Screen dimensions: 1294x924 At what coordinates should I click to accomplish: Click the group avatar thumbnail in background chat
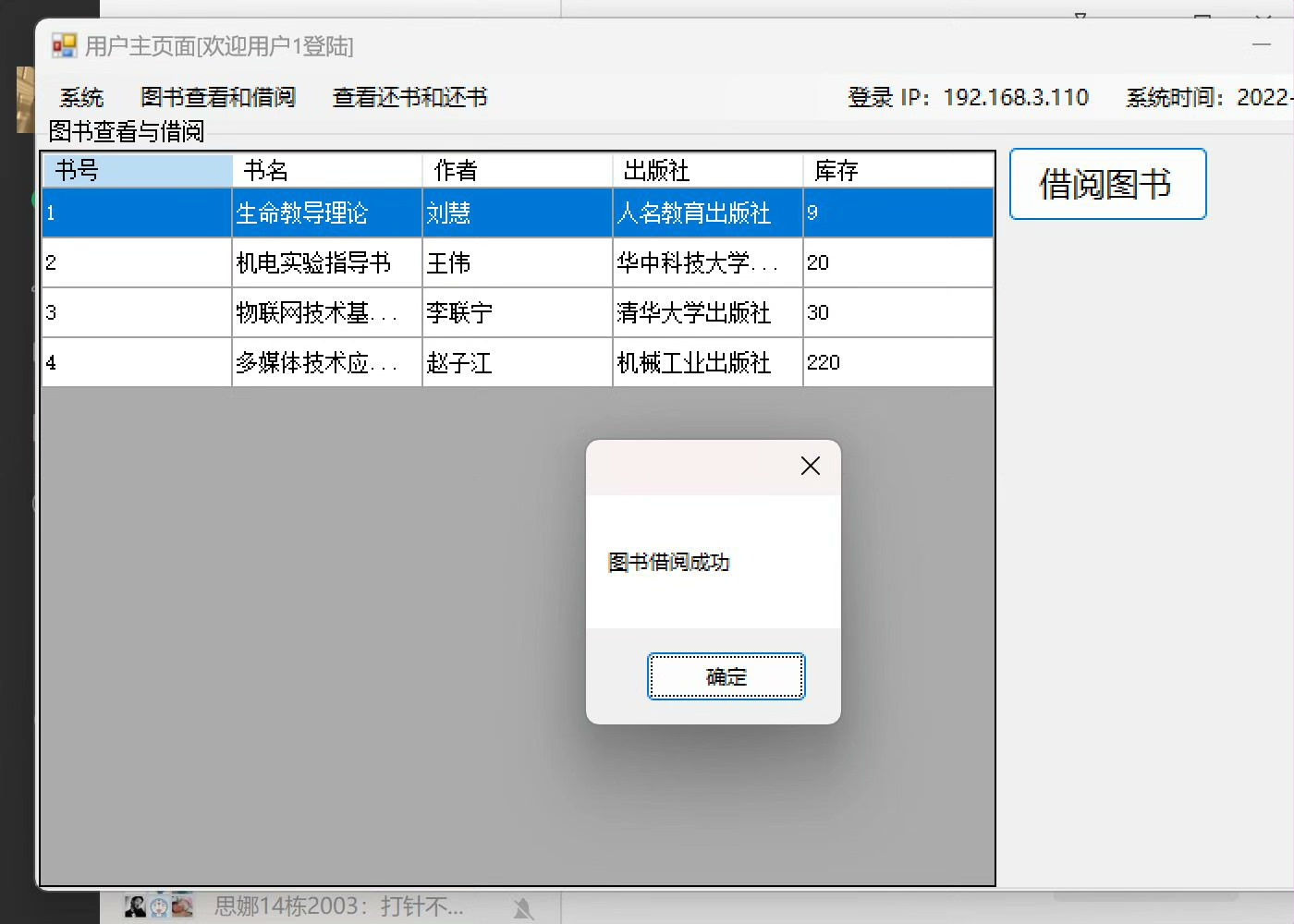click(159, 906)
